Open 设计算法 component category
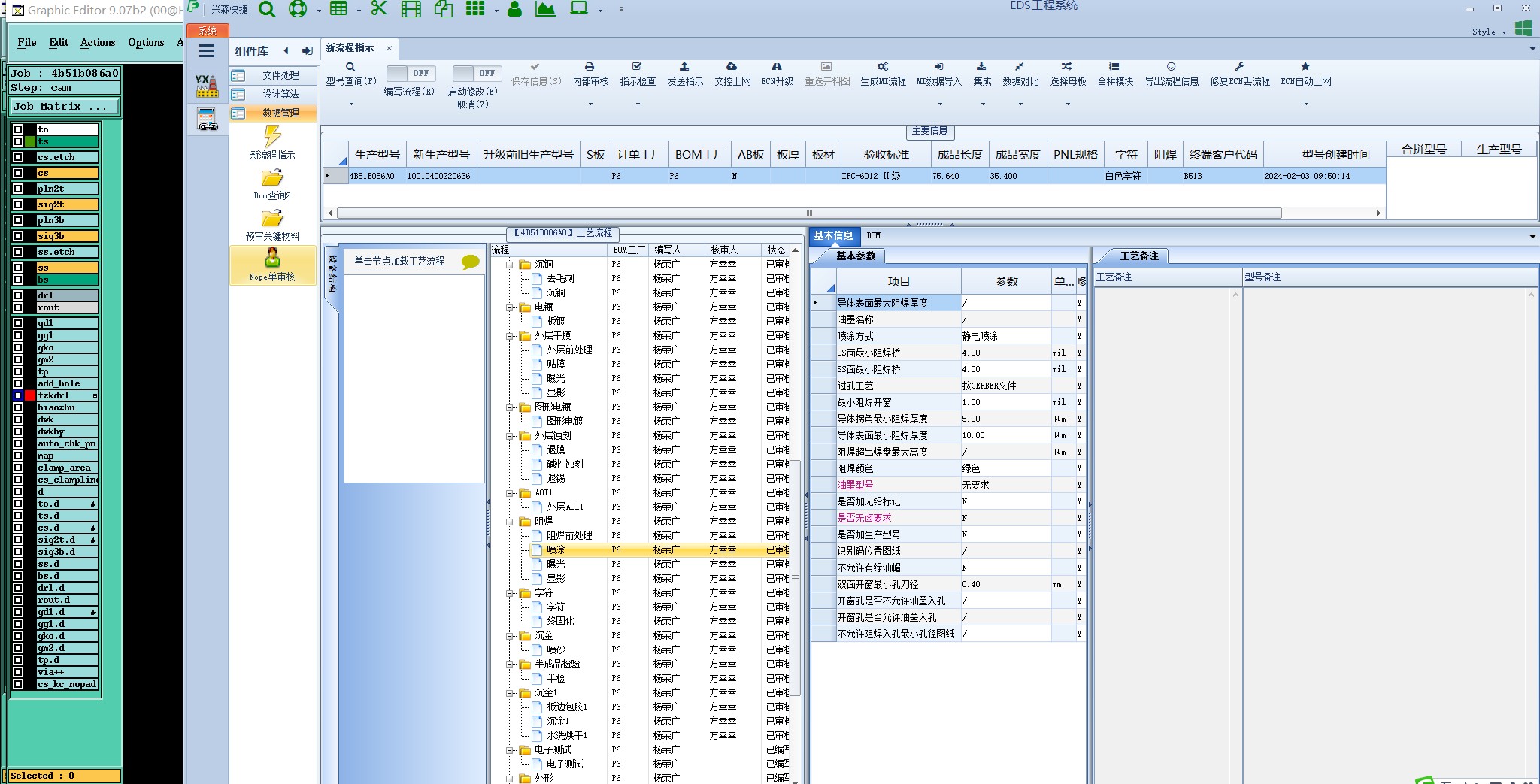Image resolution: width=1540 pixels, height=784 pixels. tap(273, 94)
